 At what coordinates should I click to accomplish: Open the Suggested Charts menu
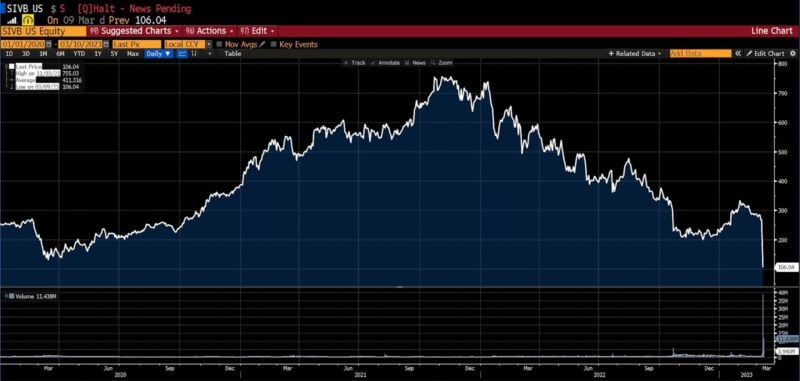(140, 31)
